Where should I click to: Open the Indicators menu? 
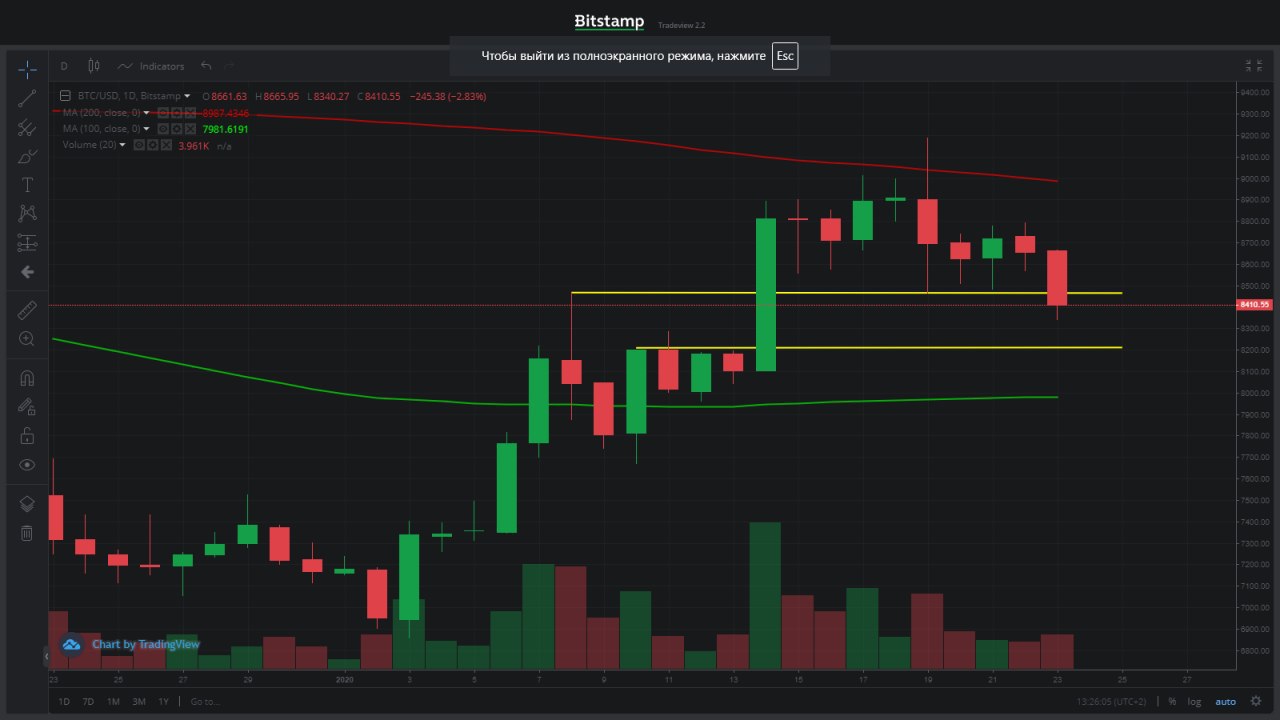[151, 66]
